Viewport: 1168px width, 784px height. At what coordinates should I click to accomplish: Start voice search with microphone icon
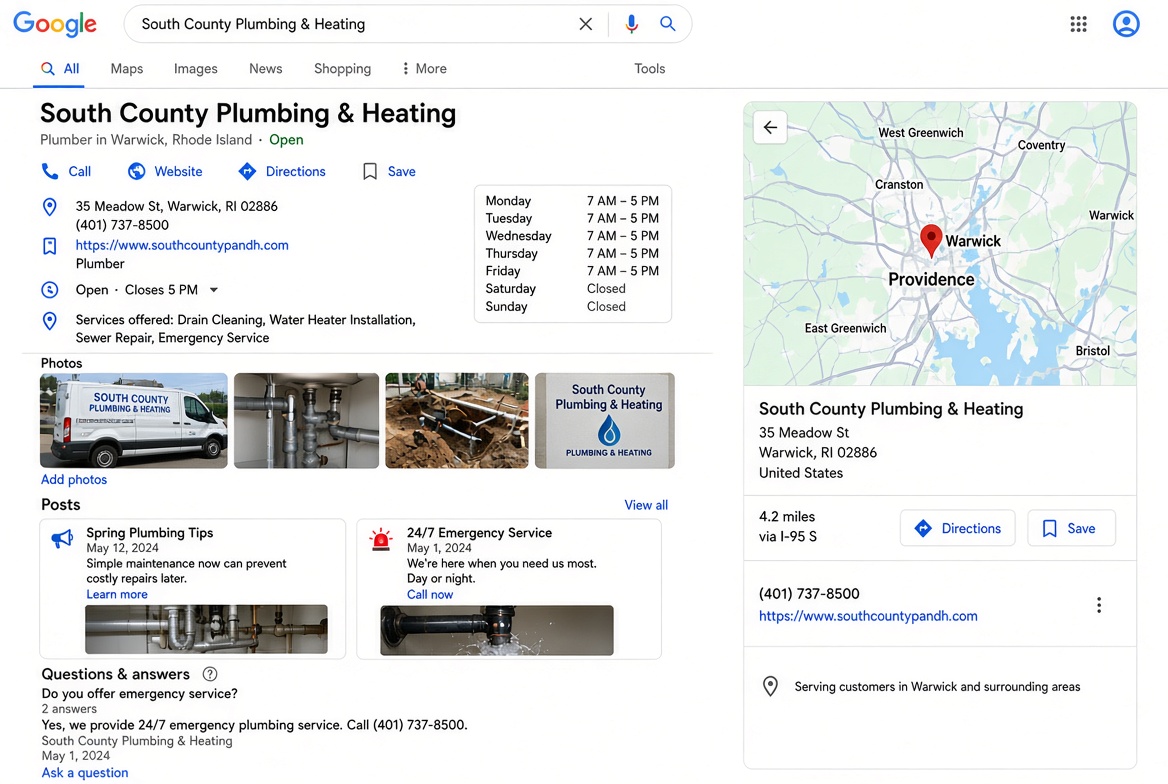coord(631,24)
